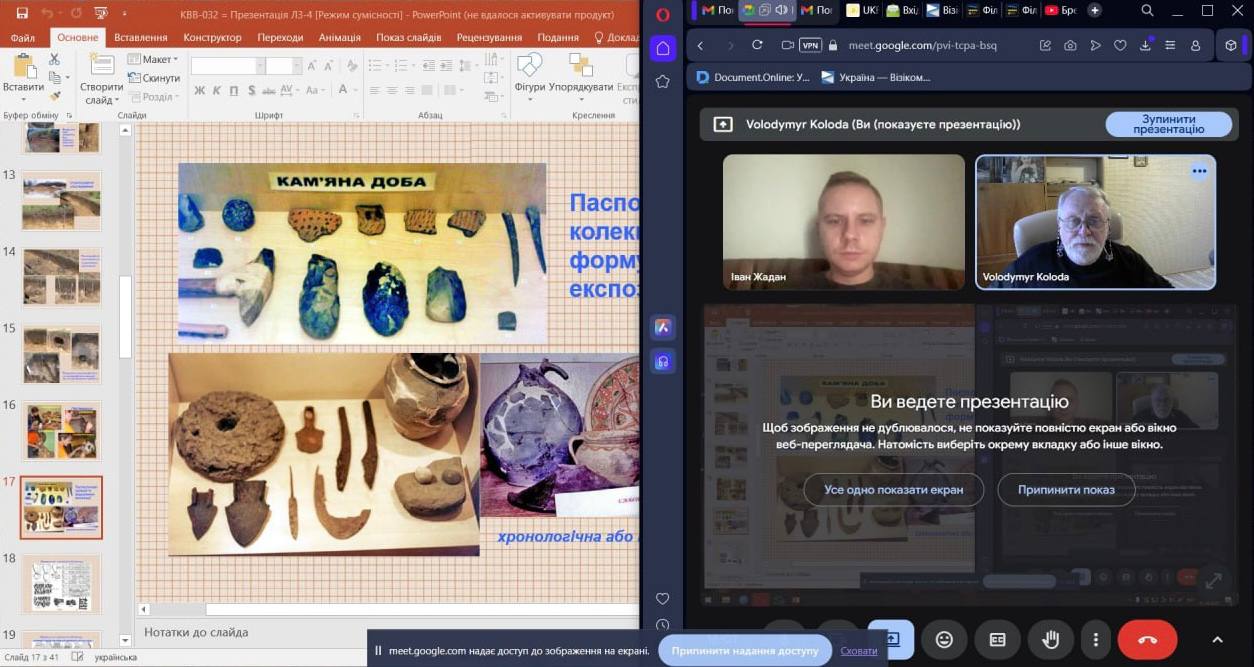
Task: Toggle closed captions in Google Meet
Action: (x=997, y=640)
